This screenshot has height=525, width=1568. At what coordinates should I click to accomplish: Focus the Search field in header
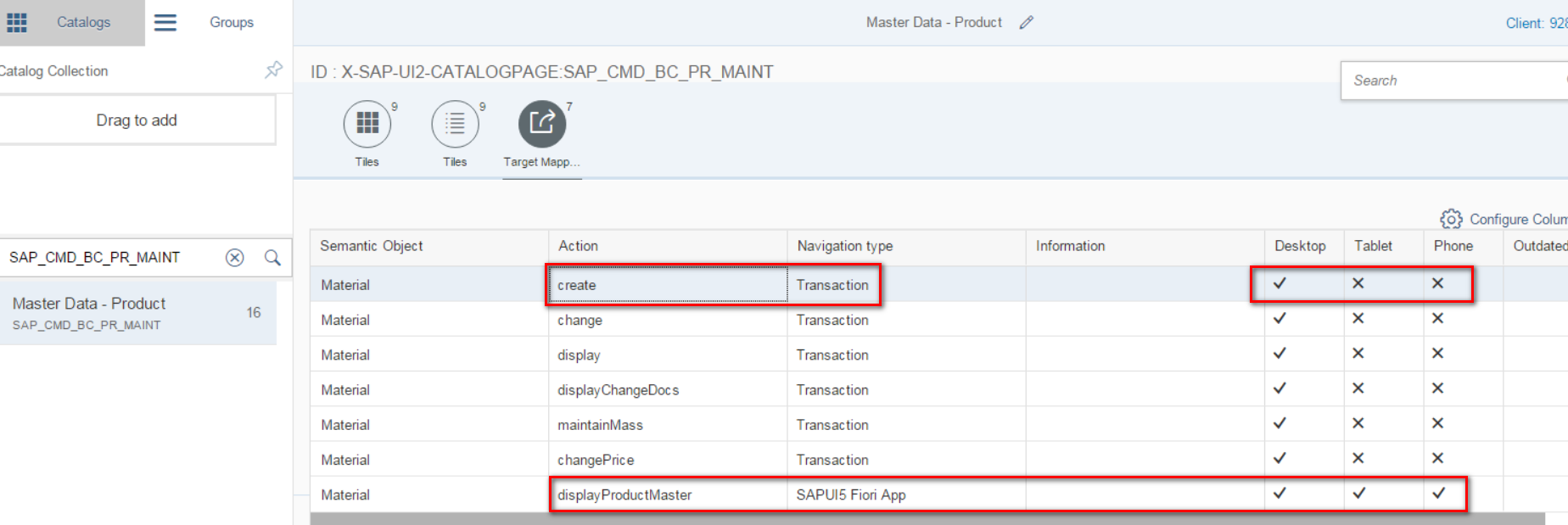pyautogui.click(x=1454, y=81)
